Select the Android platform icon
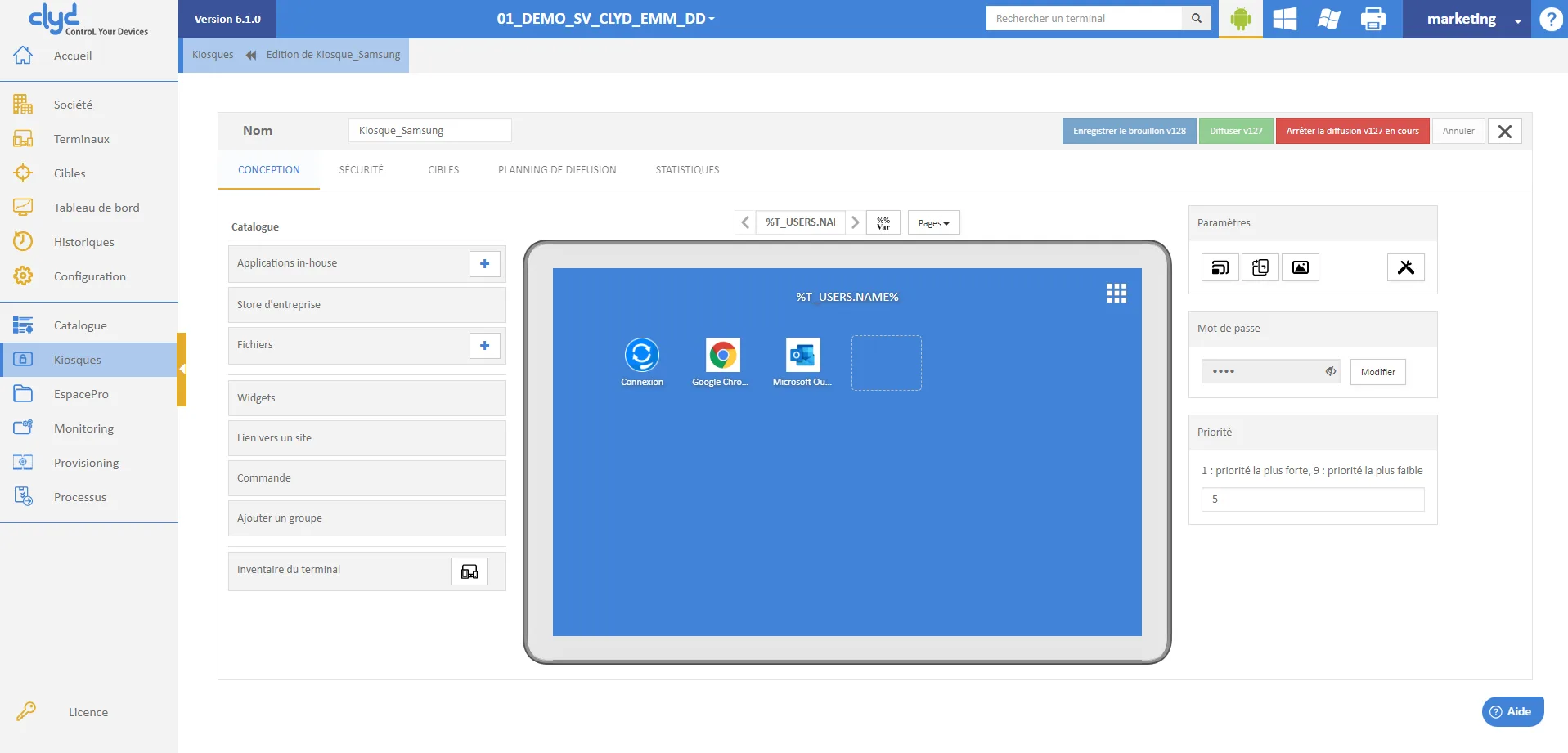This screenshot has height=753, width=1568. tap(1240, 19)
